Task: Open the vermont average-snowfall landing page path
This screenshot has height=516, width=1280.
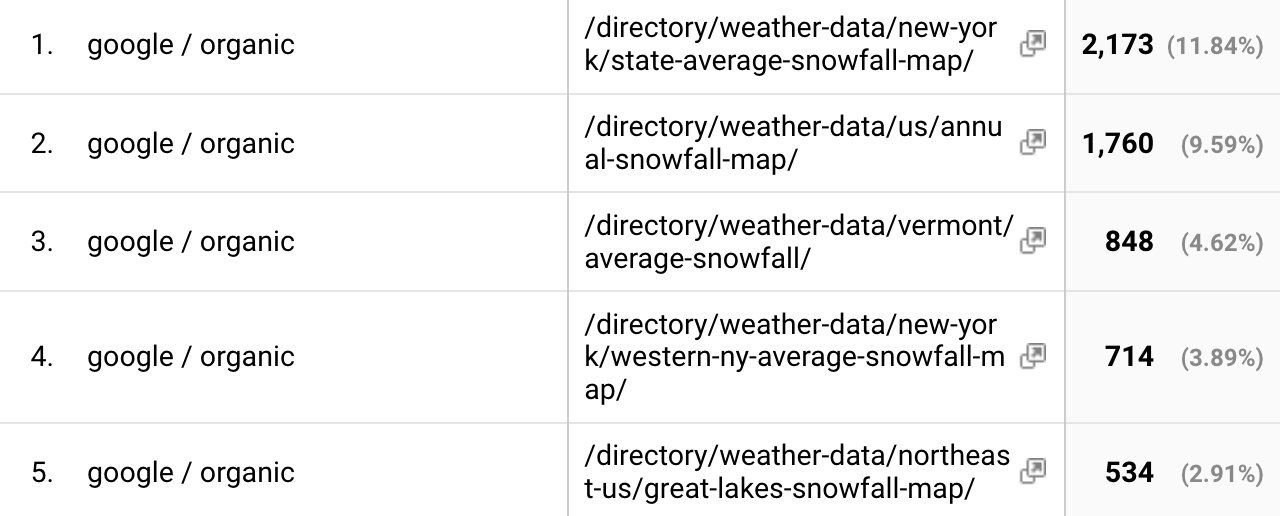Action: (798, 242)
